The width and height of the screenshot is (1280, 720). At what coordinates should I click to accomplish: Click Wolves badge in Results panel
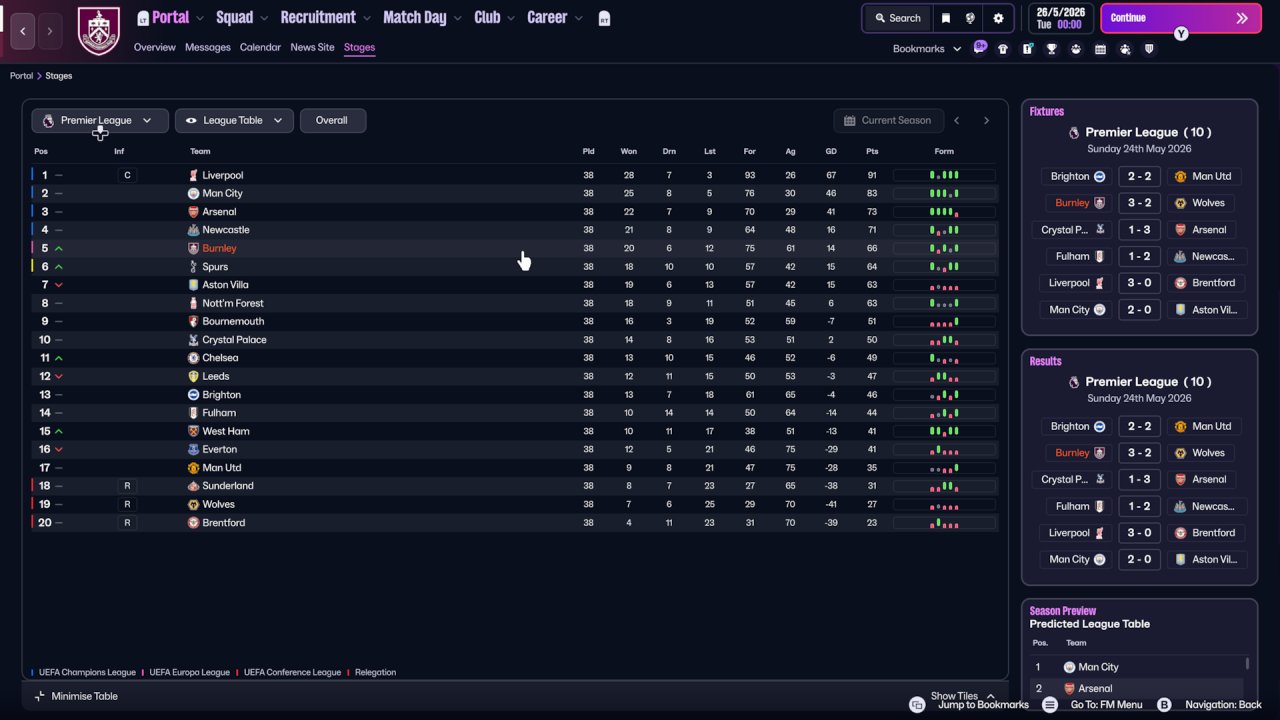click(1180, 453)
